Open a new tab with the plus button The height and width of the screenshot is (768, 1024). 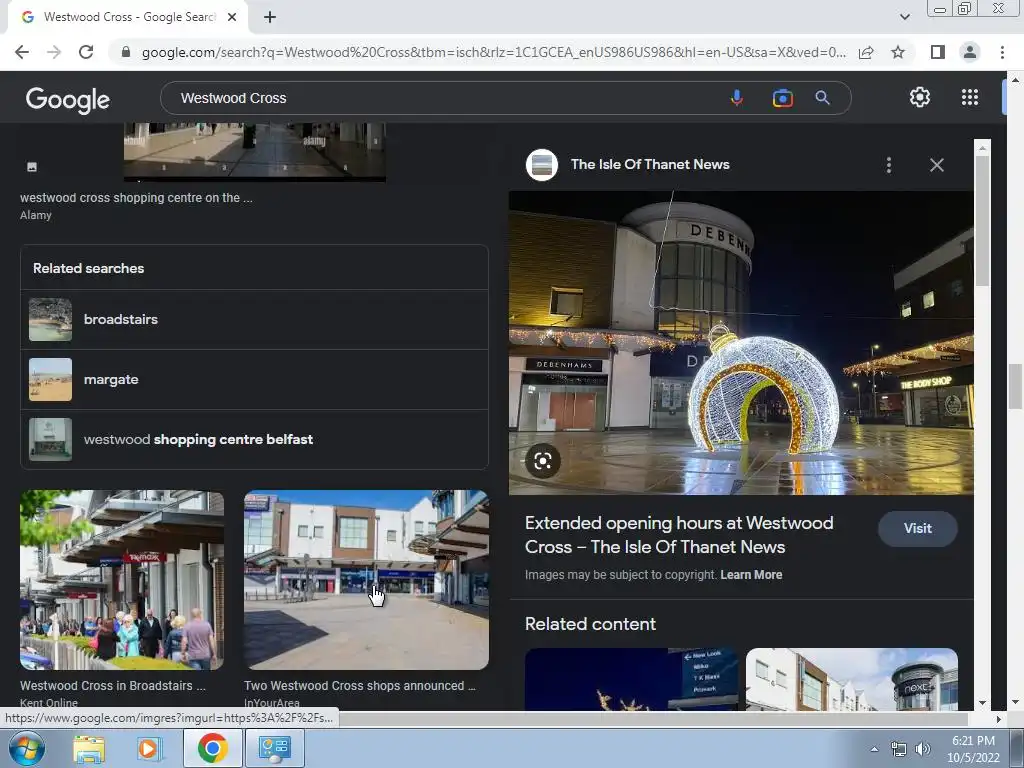[x=270, y=17]
